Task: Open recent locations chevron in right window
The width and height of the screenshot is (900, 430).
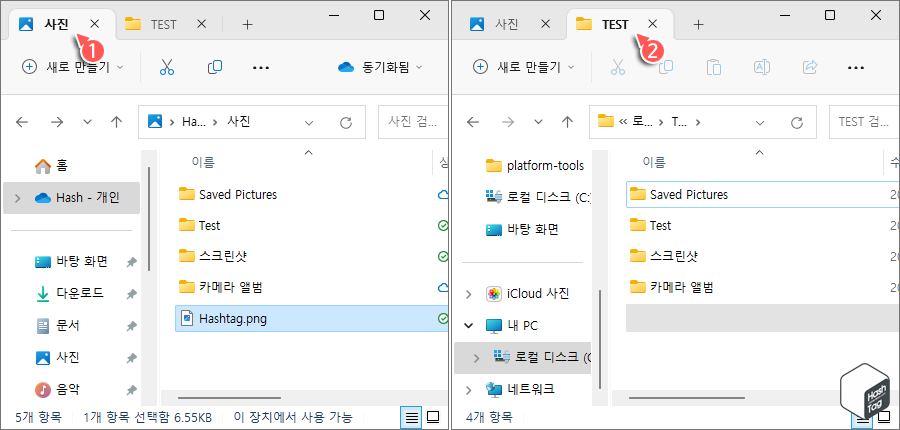Action: pos(538,122)
